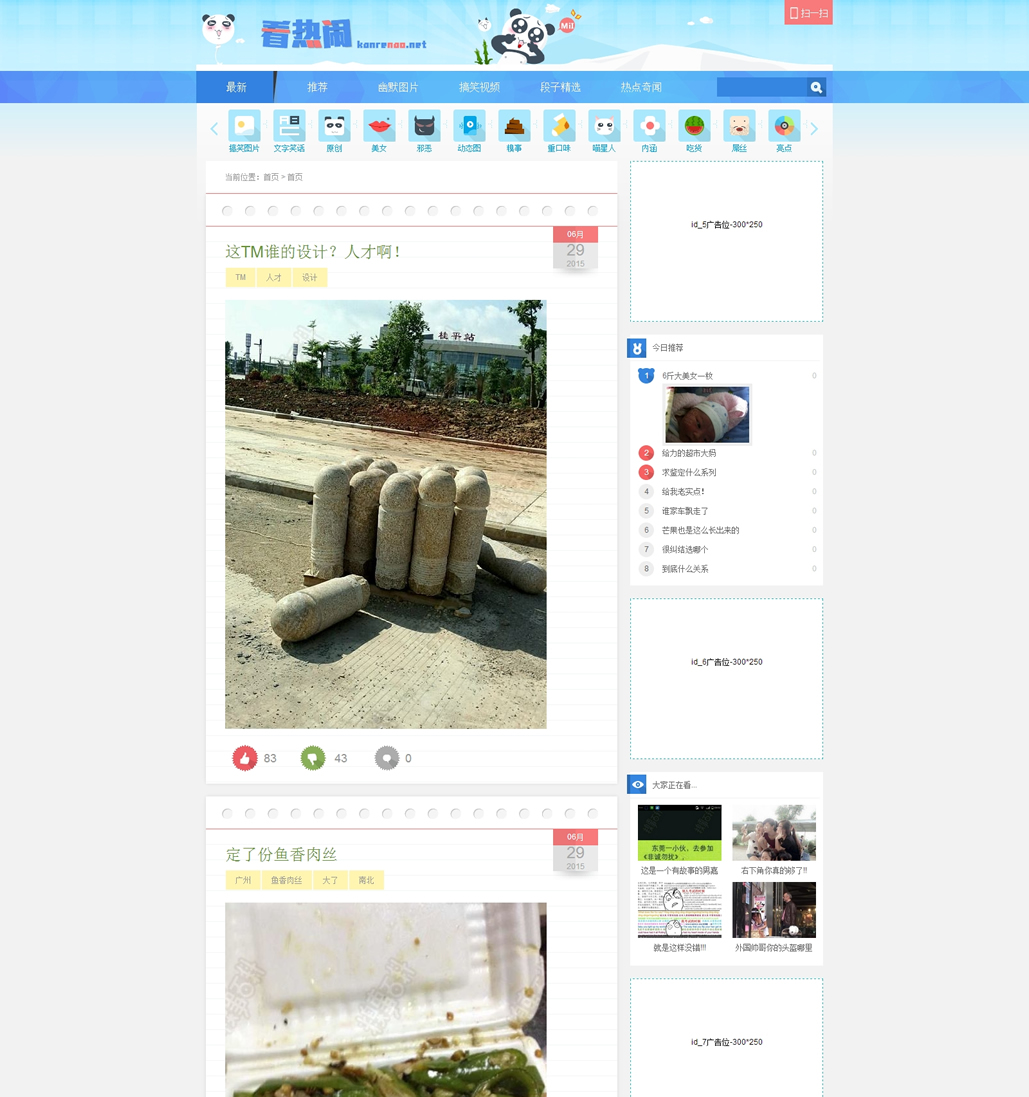Click the 设计 tag
This screenshot has width=1029, height=1097.
pos(309,278)
